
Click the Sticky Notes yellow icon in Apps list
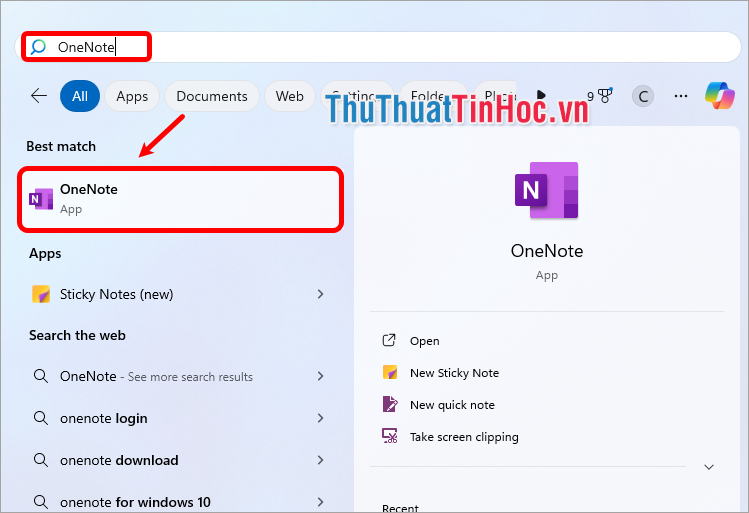click(41, 294)
